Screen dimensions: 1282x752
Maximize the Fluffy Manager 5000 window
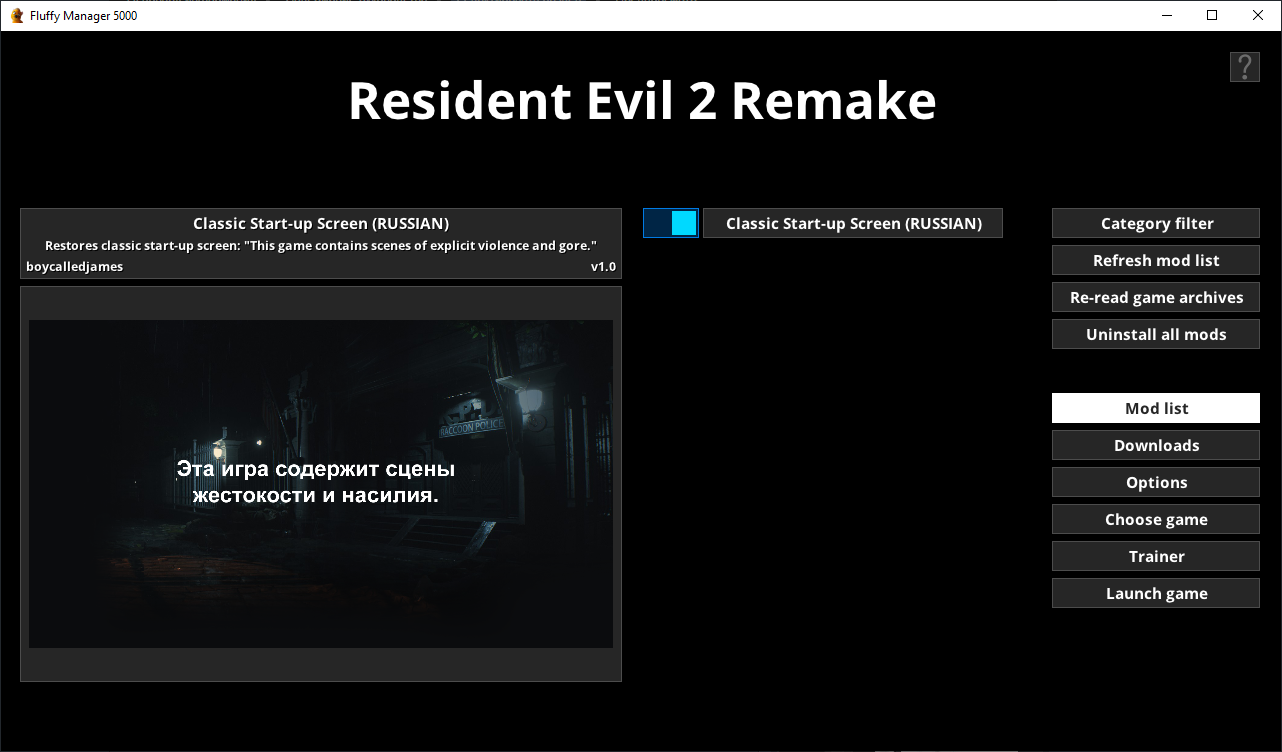point(1212,15)
